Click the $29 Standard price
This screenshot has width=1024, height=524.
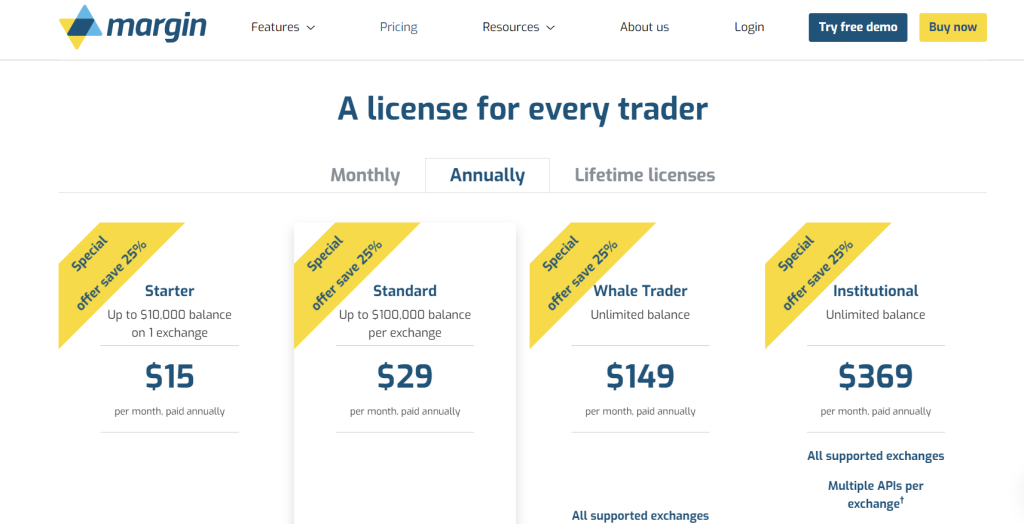tap(405, 376)
